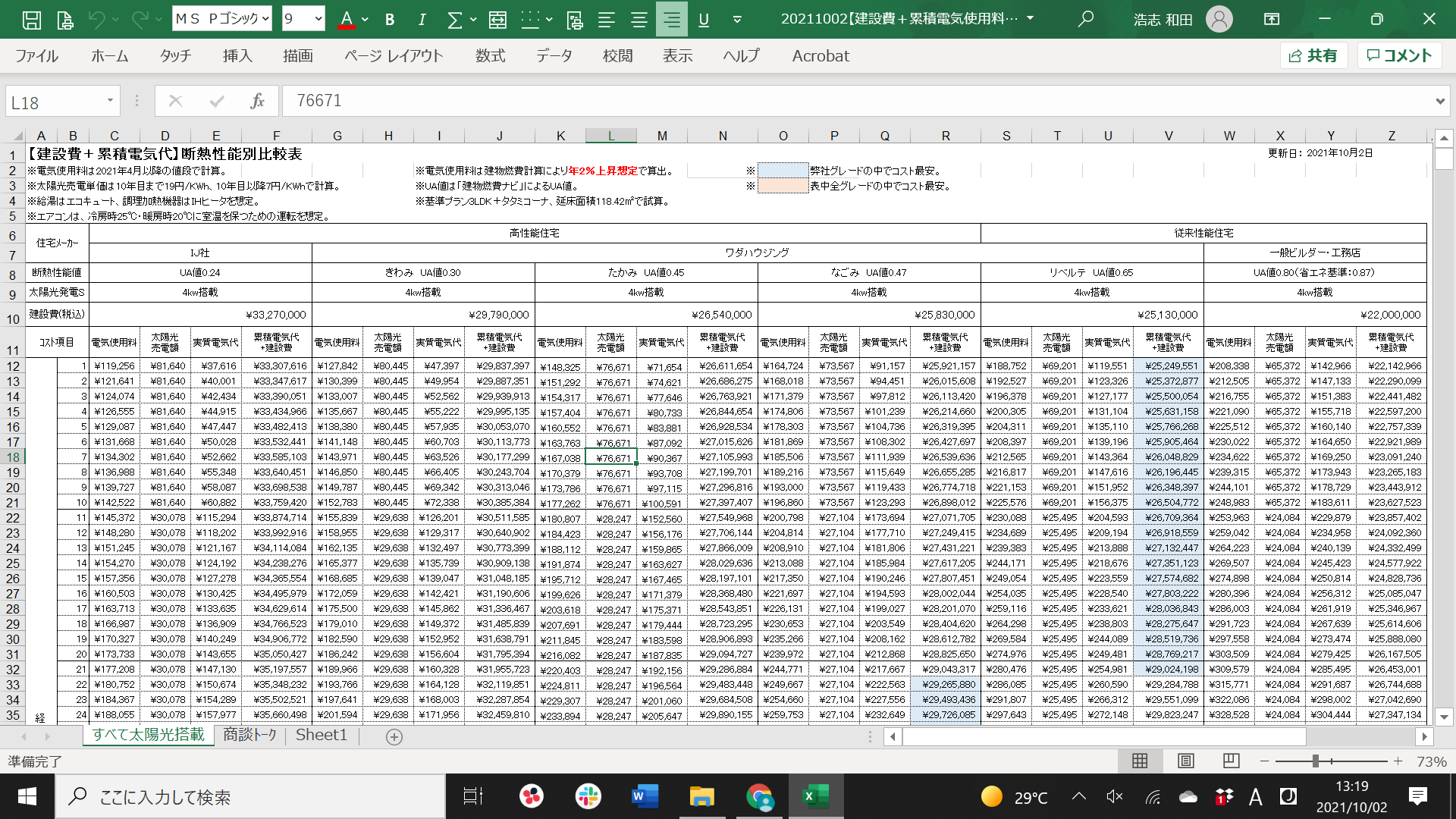The width and height of the screenshot is (1456, 819).
Task: Open the Undo history dropdown arrow
Action: pyautogui.click(x=115, y=20)
